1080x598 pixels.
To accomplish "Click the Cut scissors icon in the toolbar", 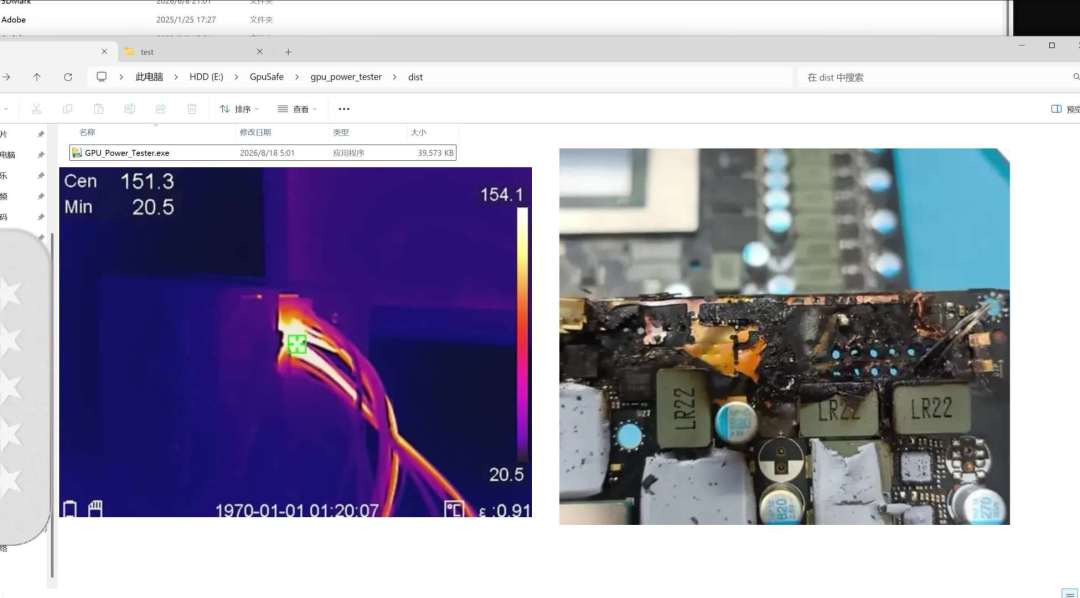I will (37, 109).
